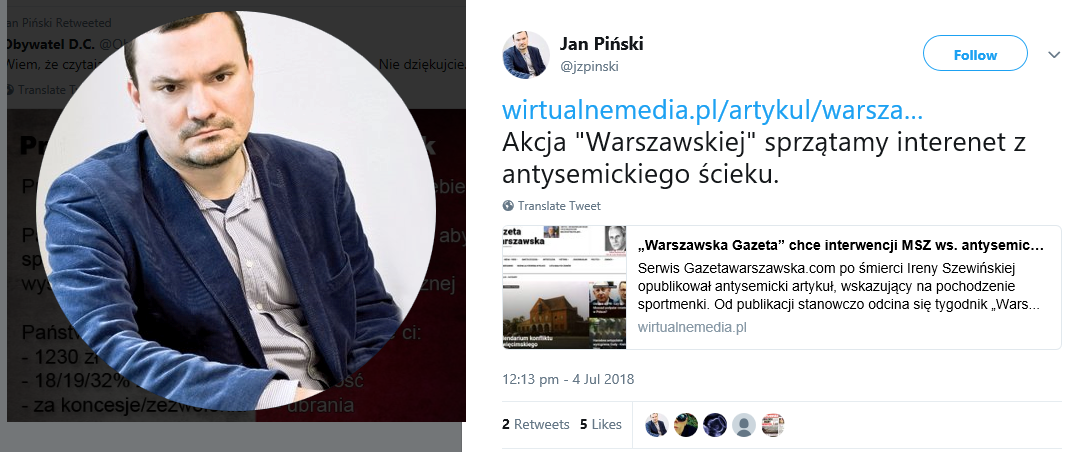
Task: Click the liker avatar with the blue jacket
Action: [657, 425]
